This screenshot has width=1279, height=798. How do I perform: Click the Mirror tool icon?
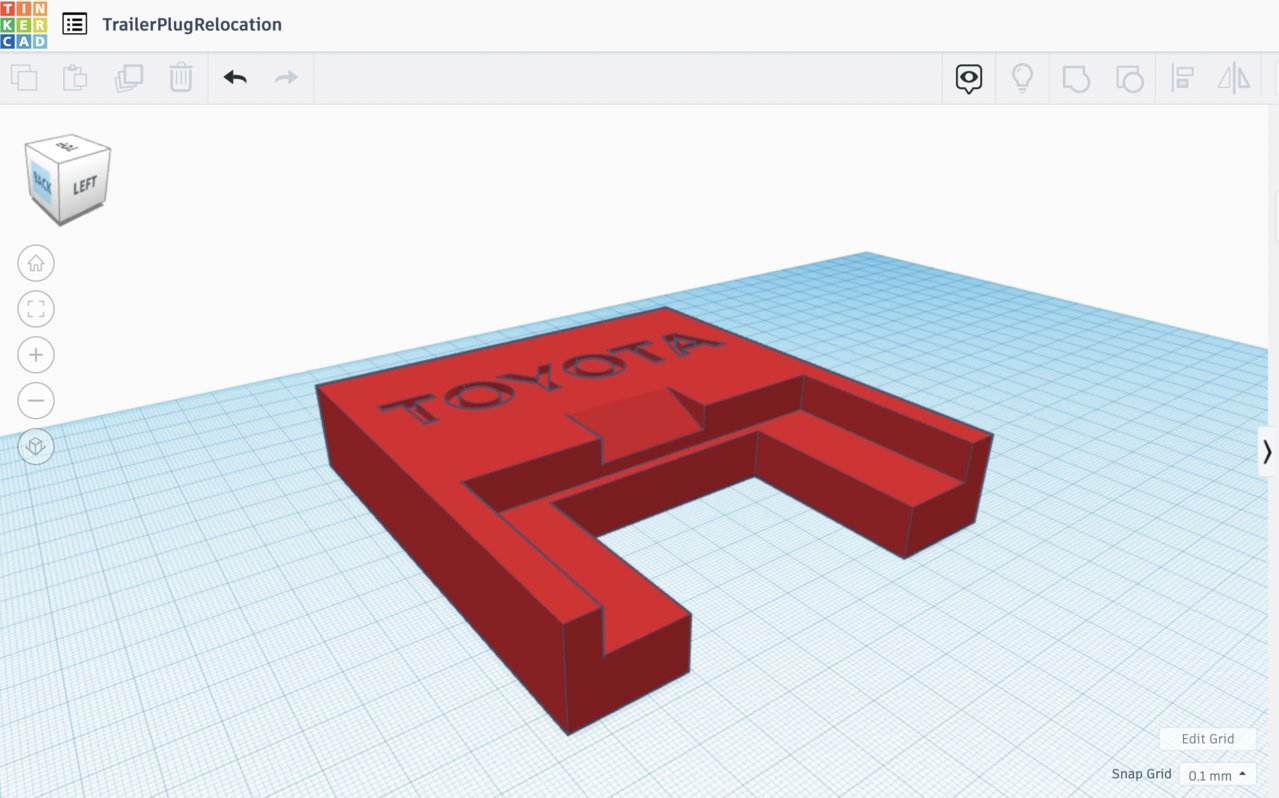click(1234, 79)
